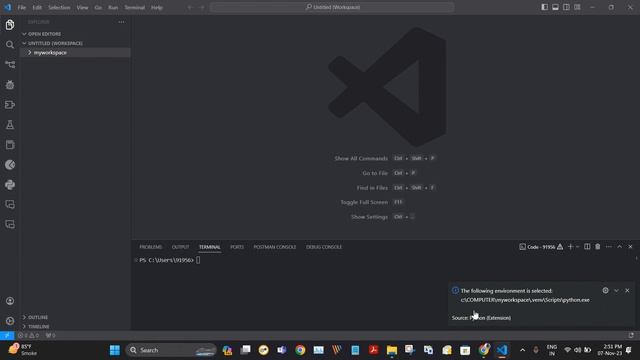Click the terminal prompt input area

pos(198,260)
